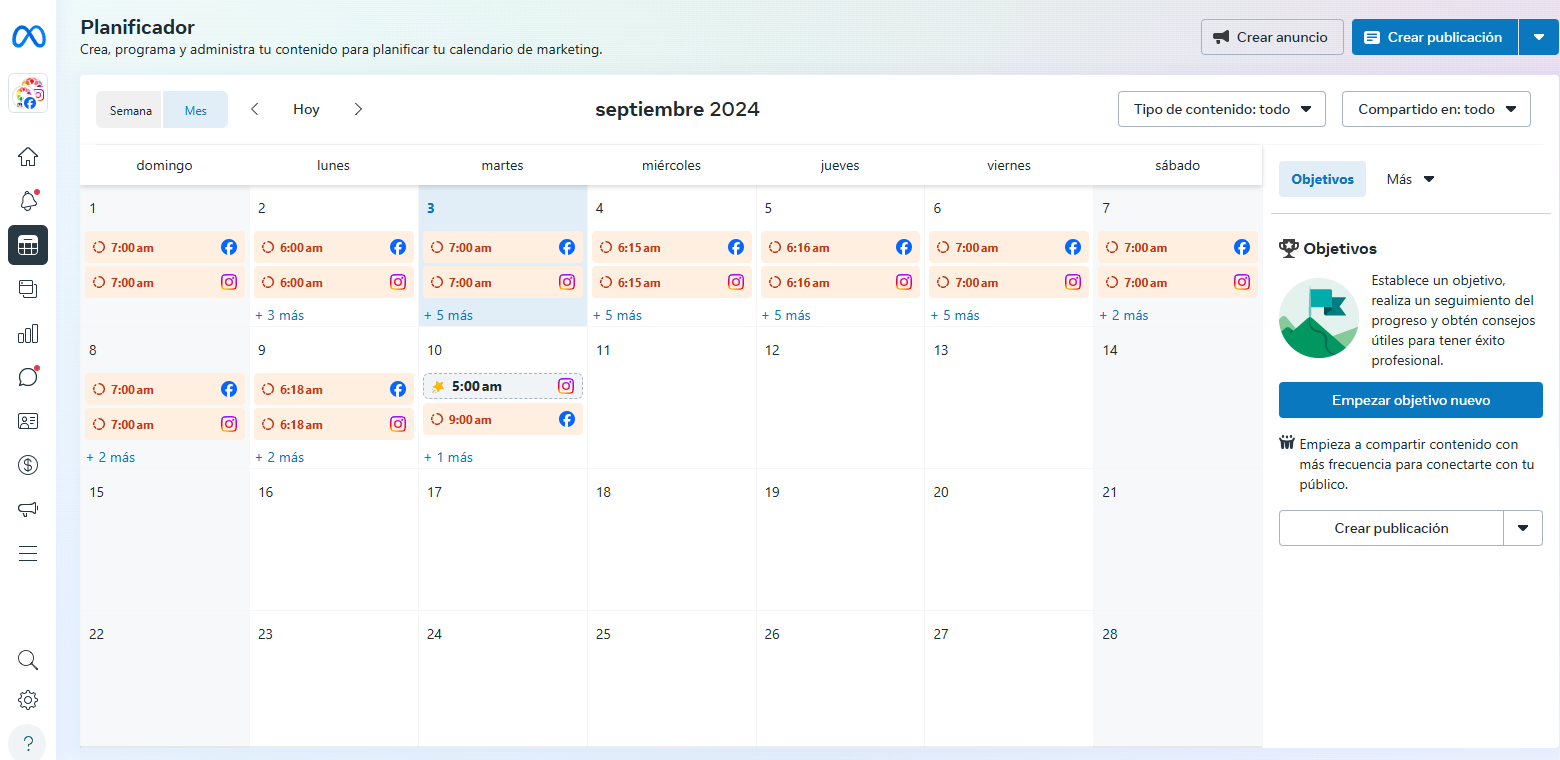This screenshot has width=1560, height=760.
Task: Open the Insights bar chart icon
Action: 28,333
